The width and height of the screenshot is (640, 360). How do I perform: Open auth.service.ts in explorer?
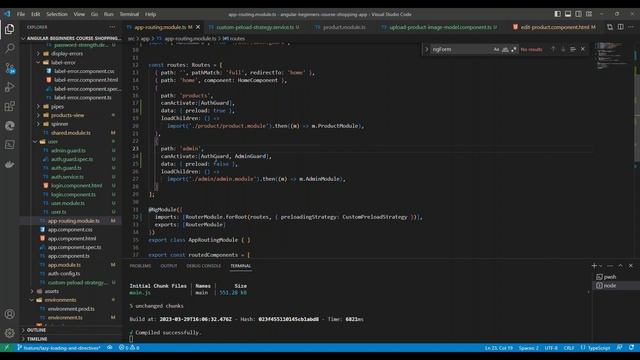[x=67, y=177]
